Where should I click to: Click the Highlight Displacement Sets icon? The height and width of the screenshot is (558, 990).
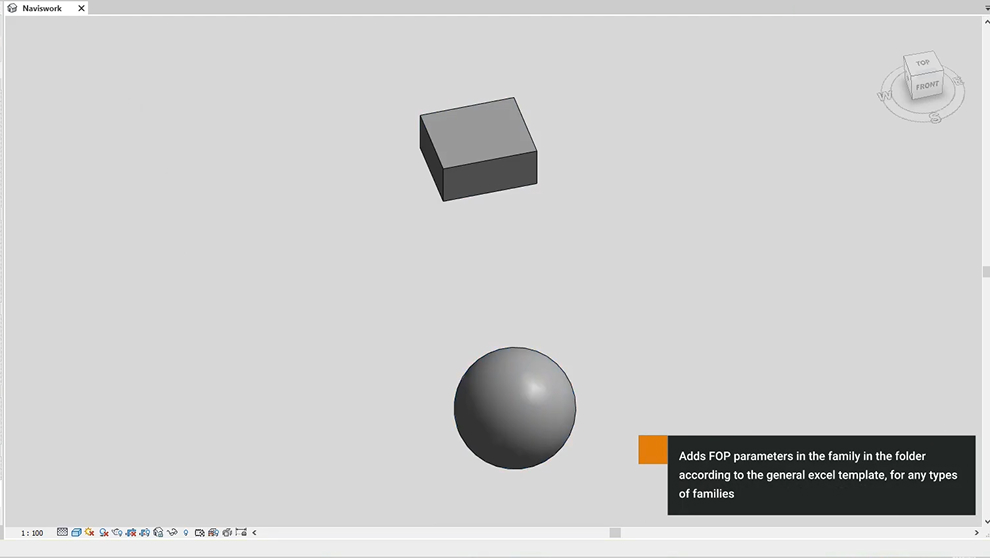(x=213, y=533)
